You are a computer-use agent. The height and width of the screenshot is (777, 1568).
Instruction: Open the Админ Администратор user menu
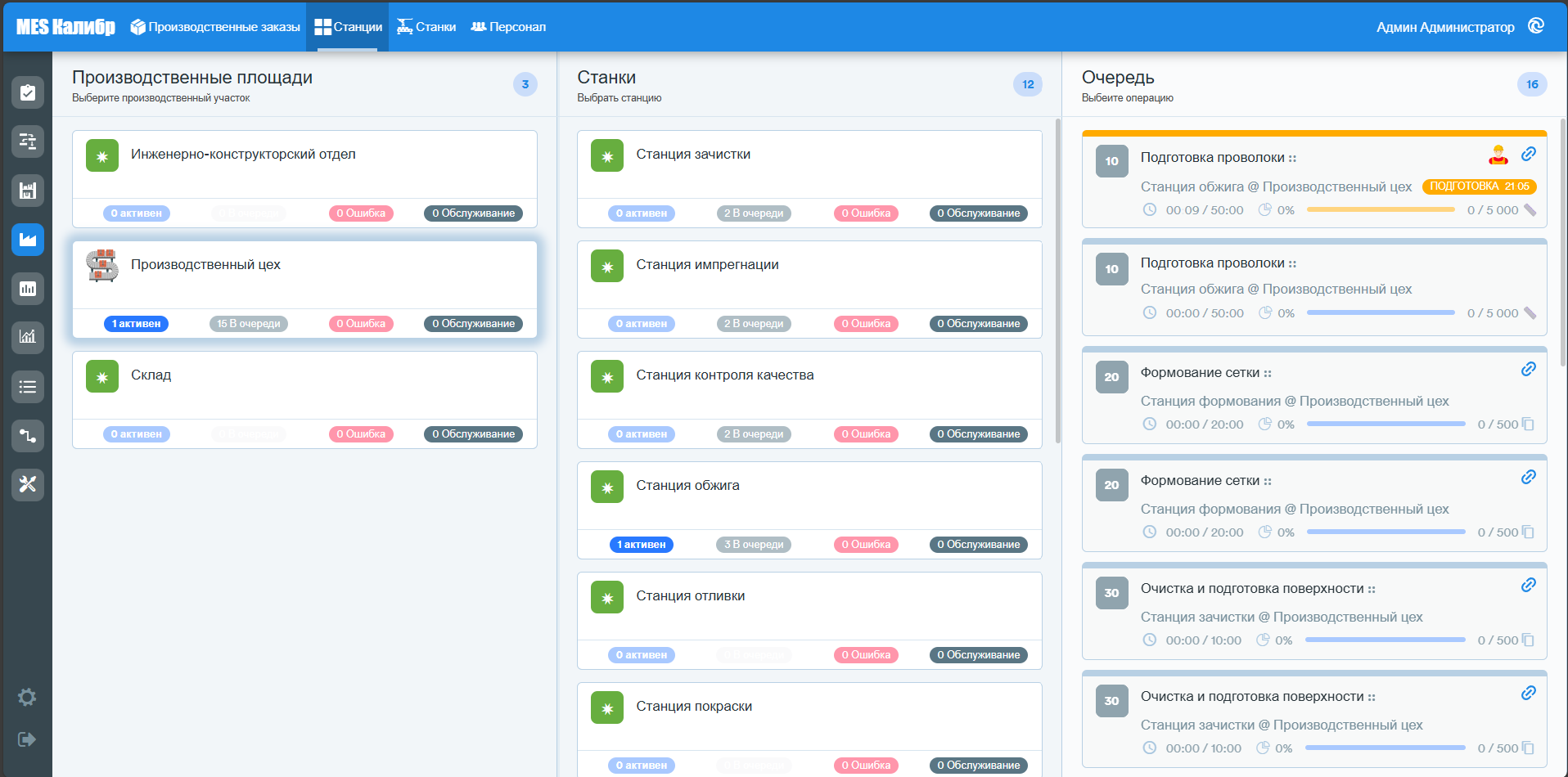click(x=1445, y=27)
